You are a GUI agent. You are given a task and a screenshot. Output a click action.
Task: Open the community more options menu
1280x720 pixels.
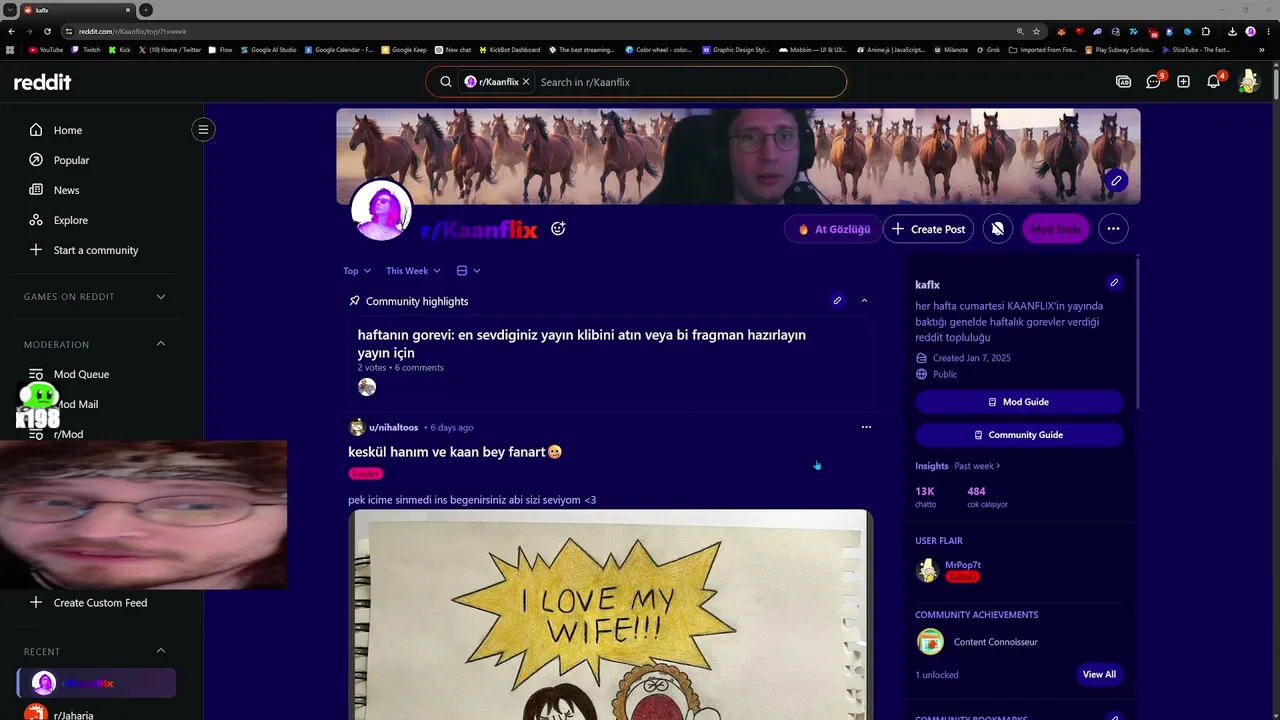click(1113, 229)
